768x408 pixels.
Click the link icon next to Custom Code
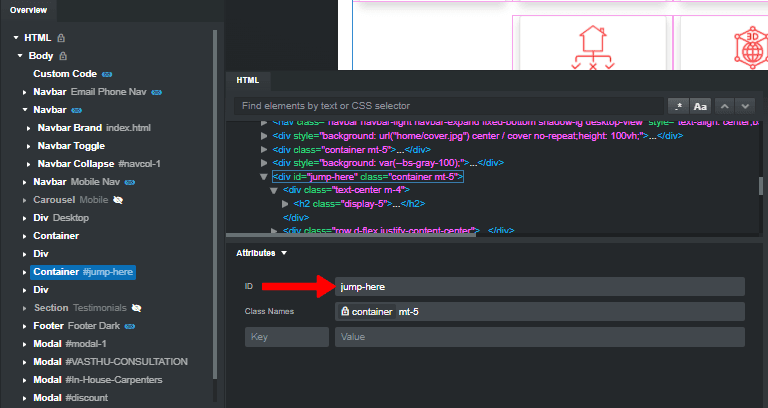pyautogui.click(x=107, y=74)
